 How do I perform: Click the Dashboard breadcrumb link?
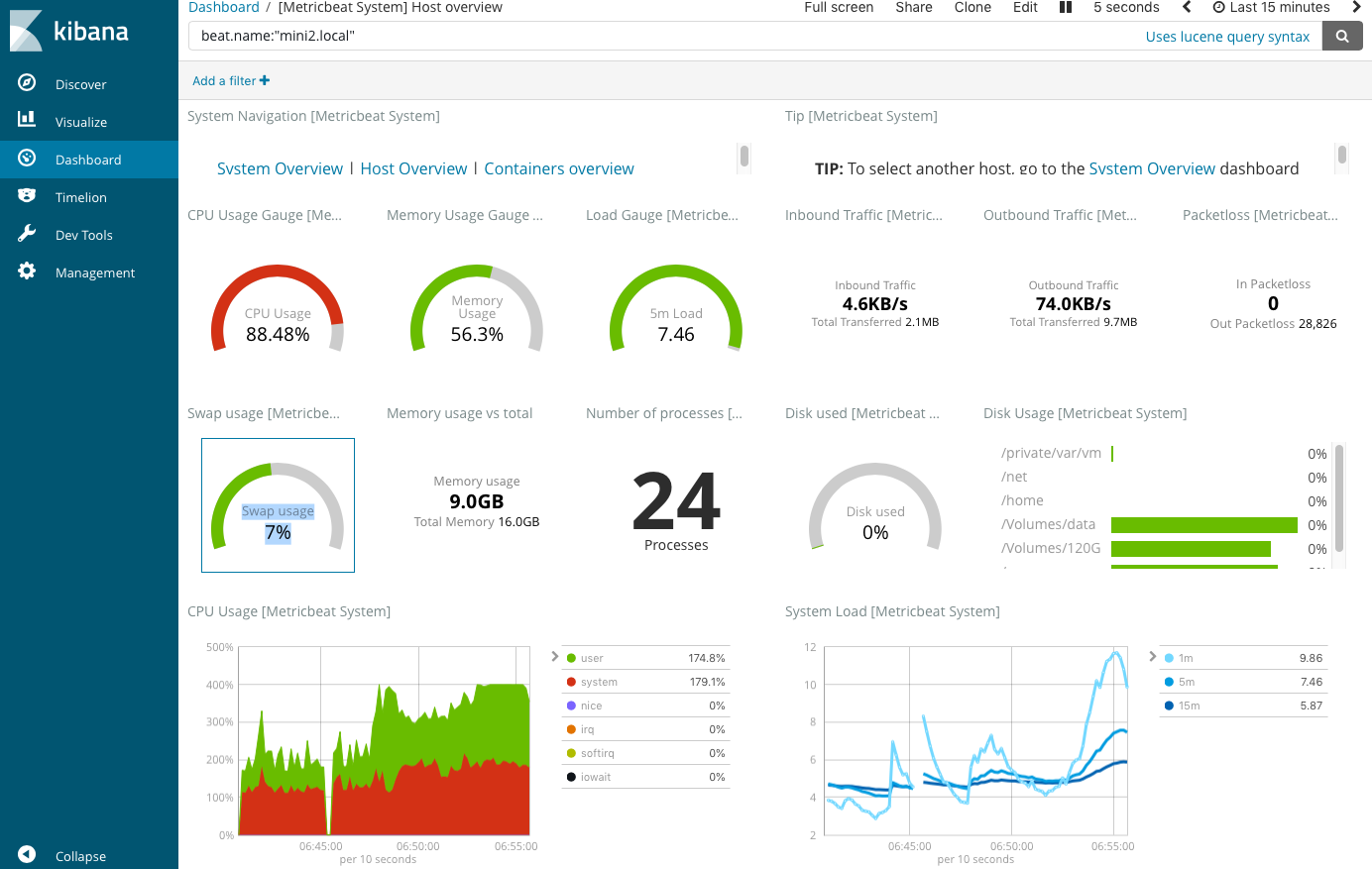pos(224,7)
